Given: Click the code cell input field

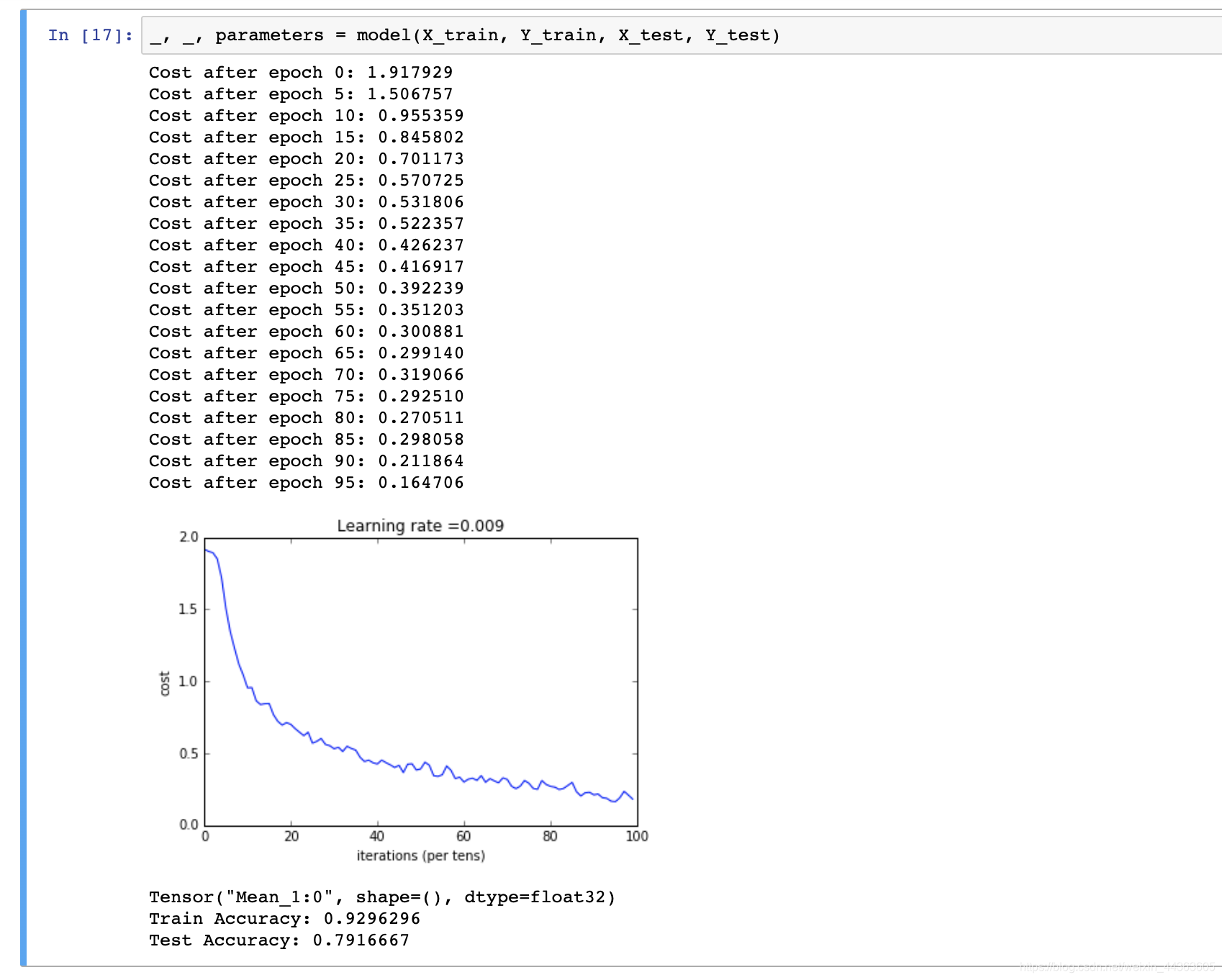Looking at the screenshot, I should click(x=682, y=35).
